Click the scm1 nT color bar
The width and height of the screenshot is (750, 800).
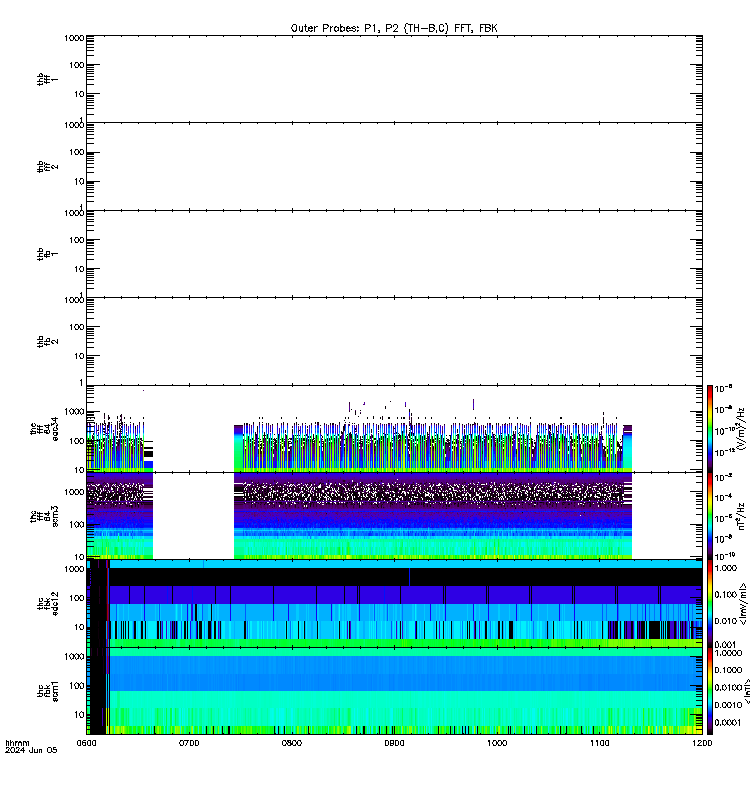pyautogui.click(x=710, y=691)
